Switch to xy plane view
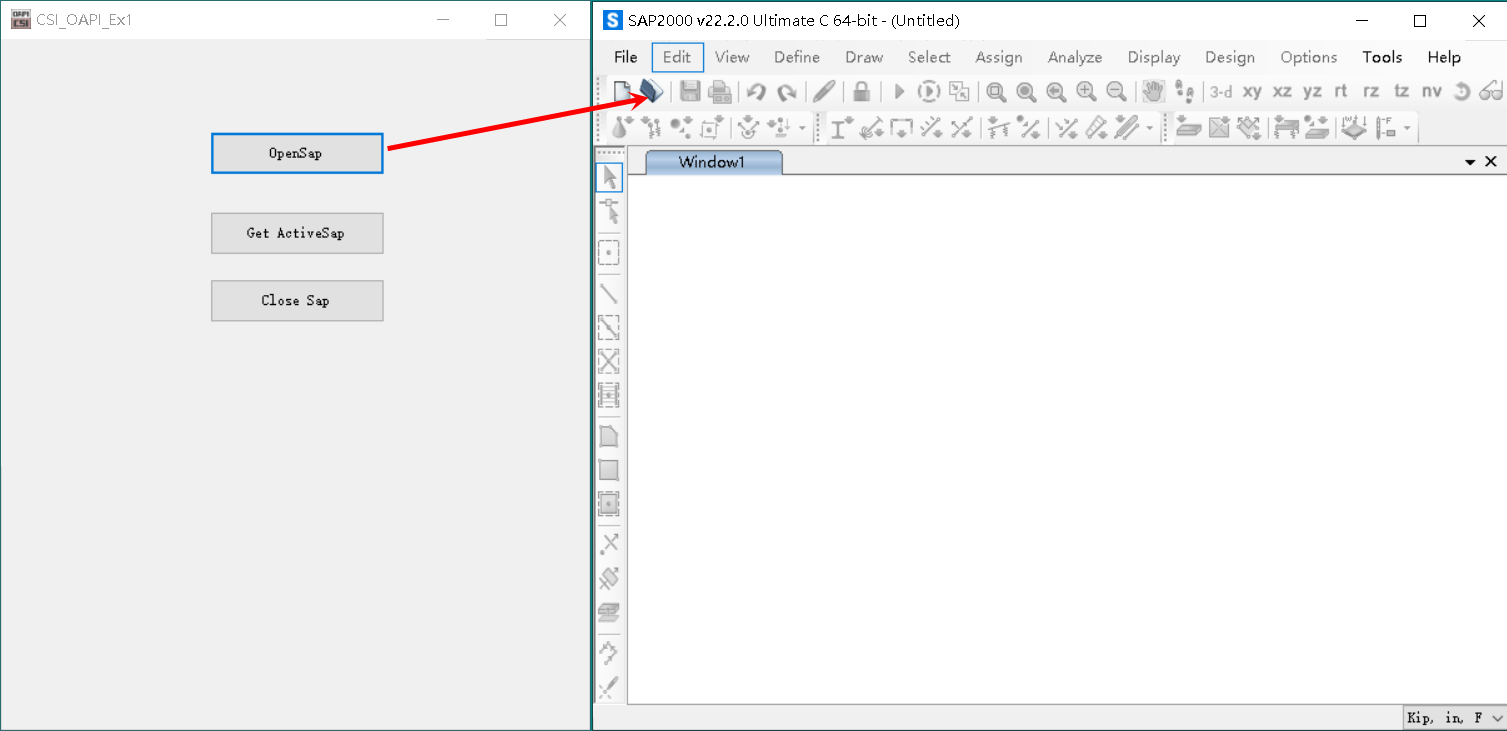 (x=1252, y=92)
